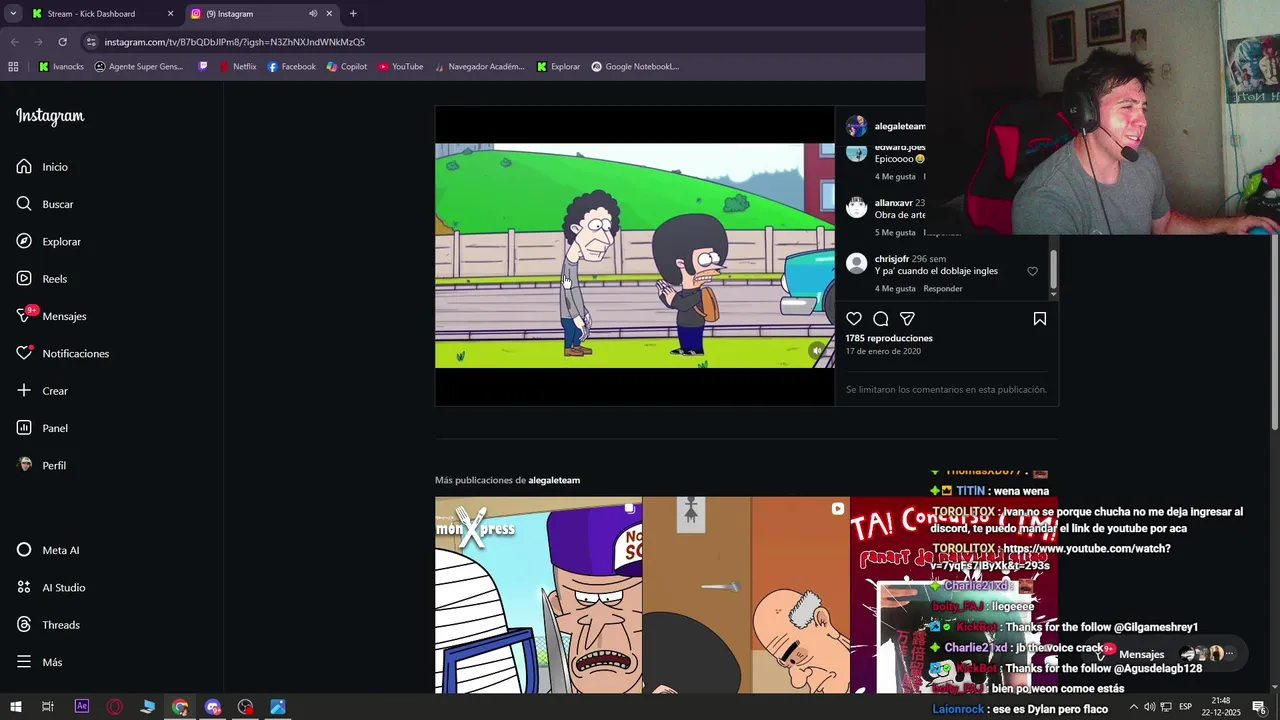Open Navegador Académico bookmark
The image size is (1280, 720).
478,67
